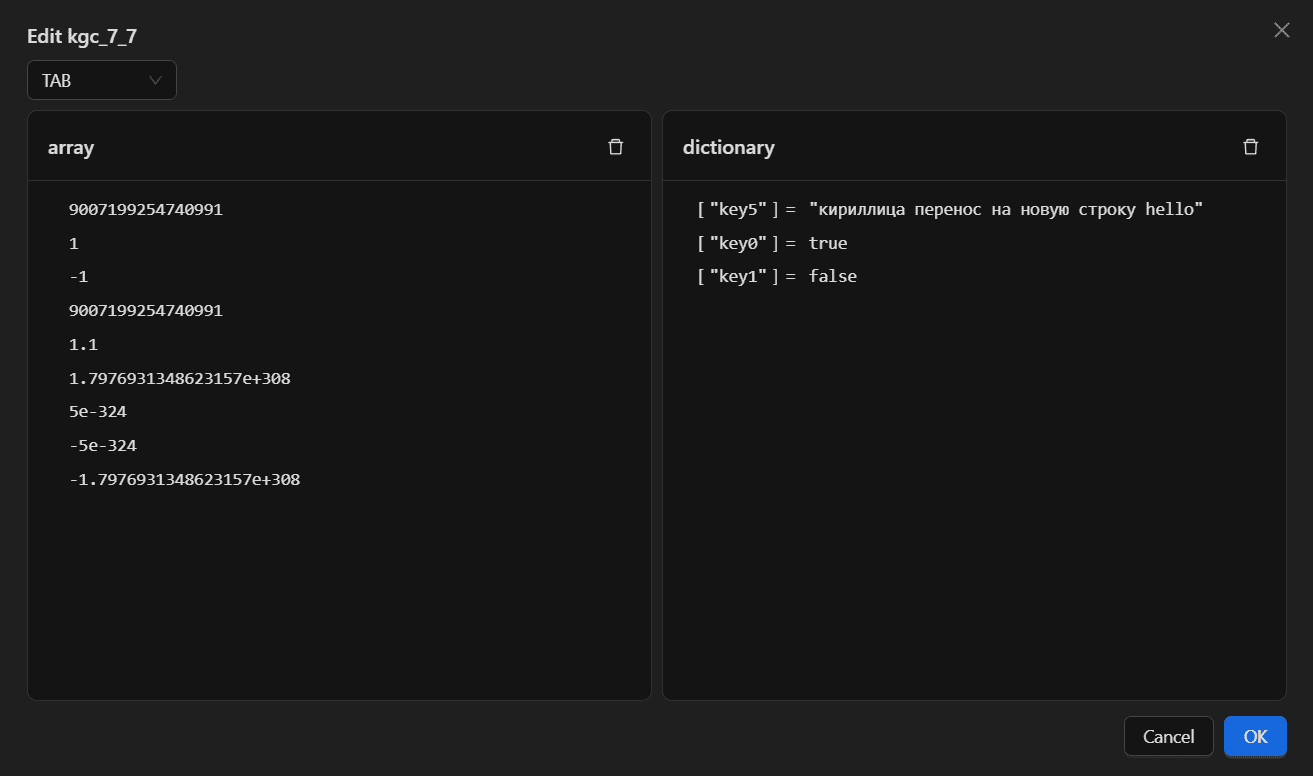Click the array value 5e-324
Image resolution: width=1313 pixels, height=776 pixels.
tap(97, 412)
